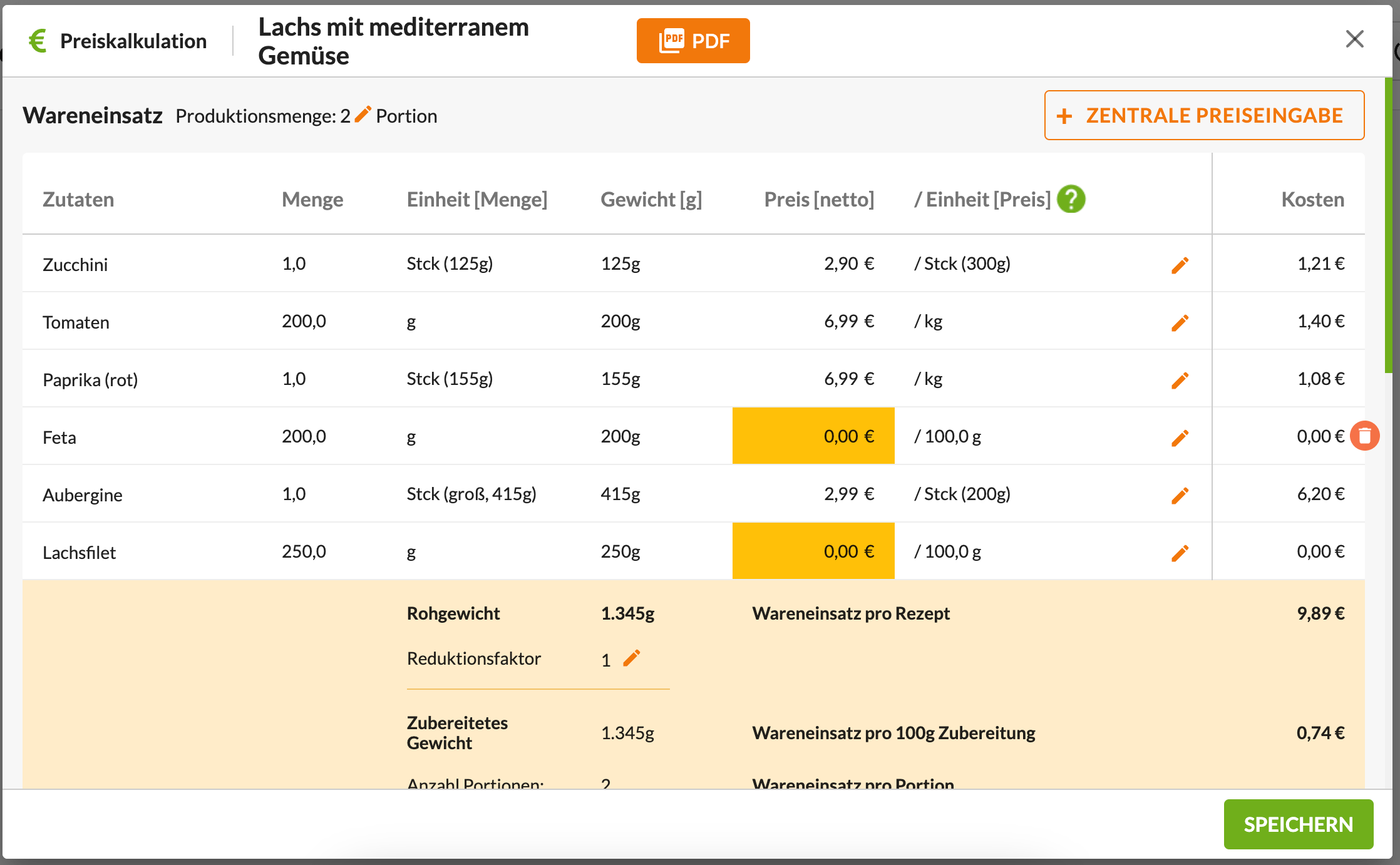Select the Feta ingredient name
Image resolution: width=1400 pixels, height=865 pixels.
[59, 437]
